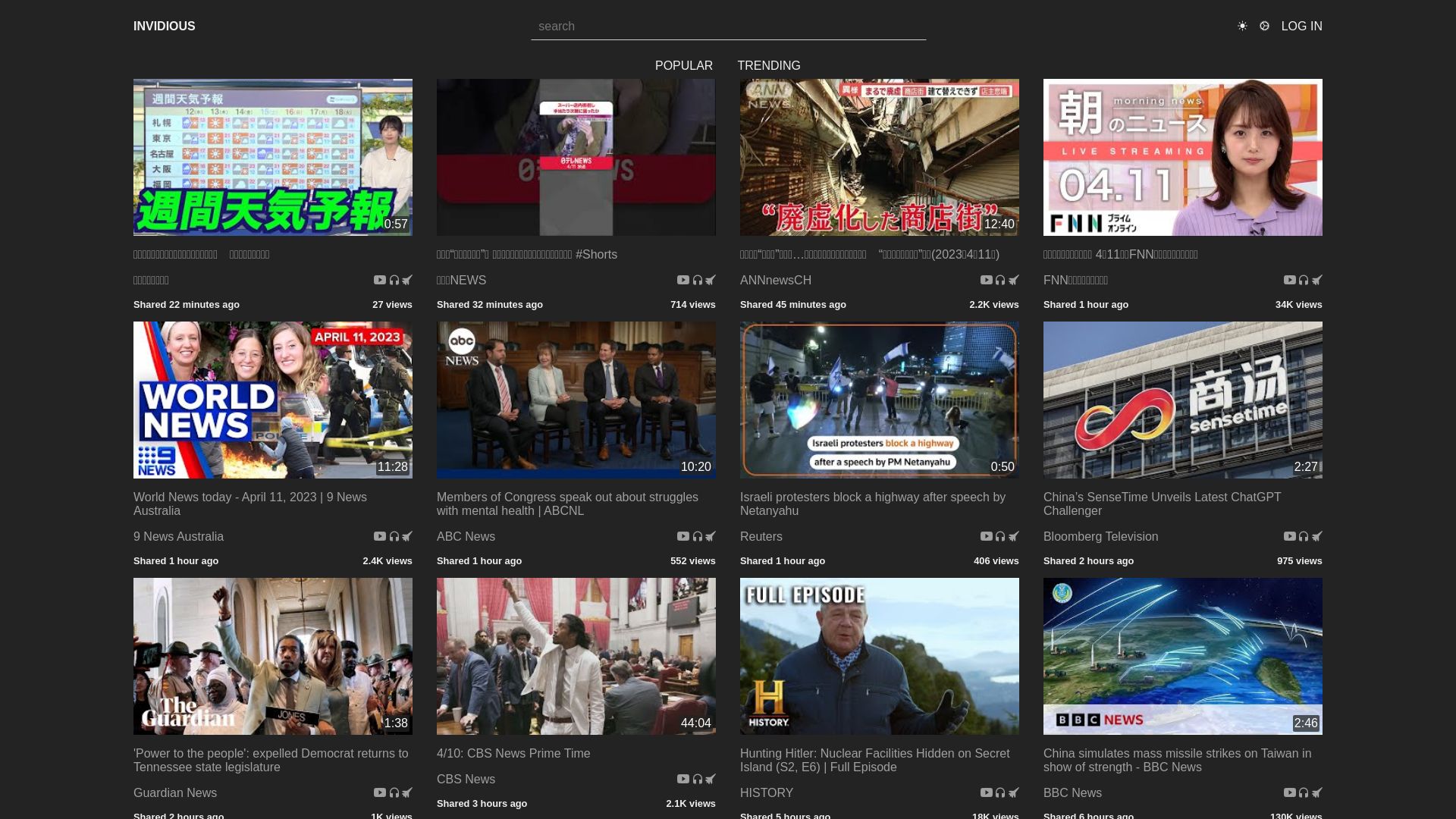This screenshot has width=1456, height=819.
Task: Switch Invidious instance for Reuters video
Action: click(x=1014, y=536)
